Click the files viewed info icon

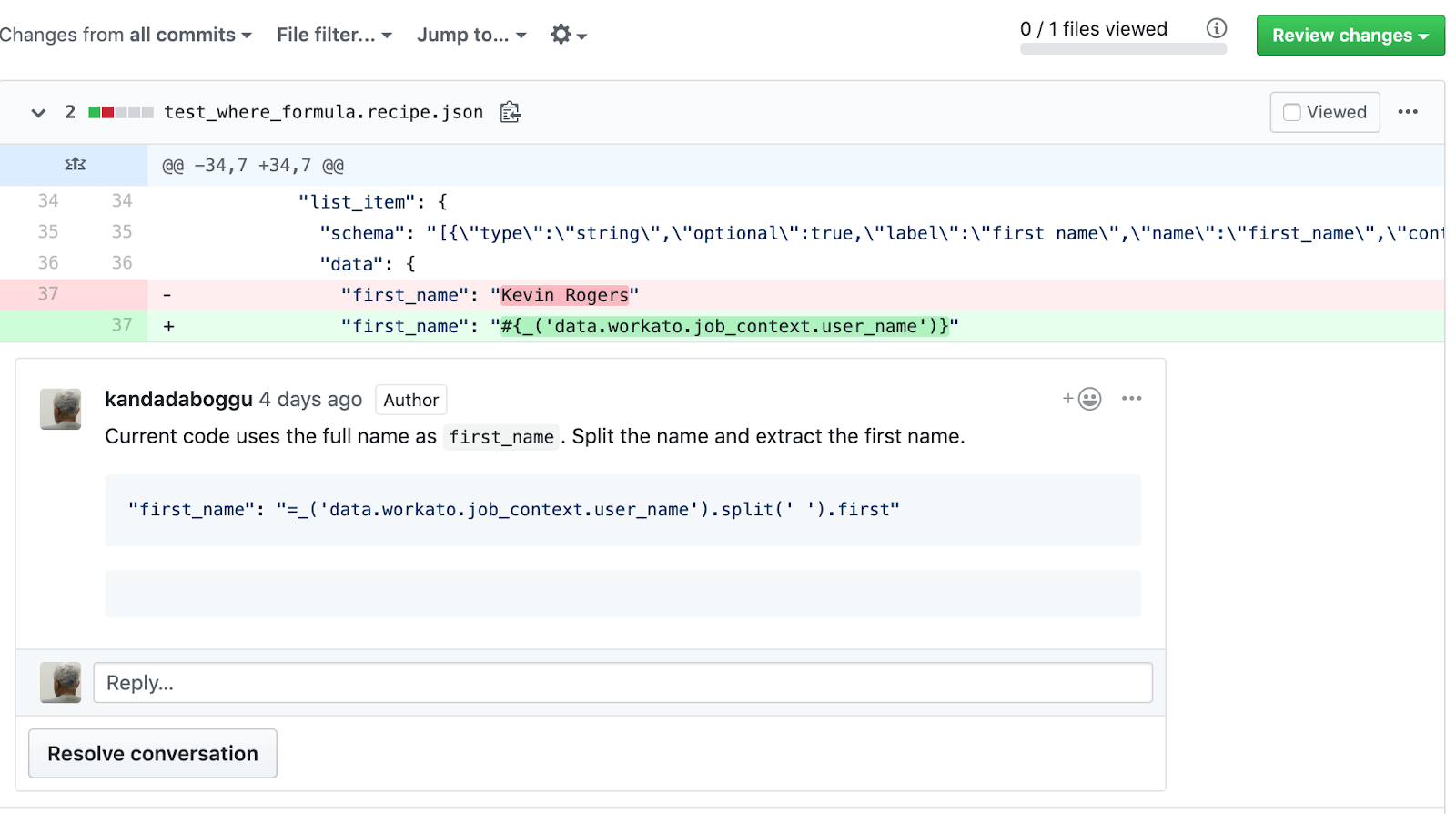tap(1216, 28)
